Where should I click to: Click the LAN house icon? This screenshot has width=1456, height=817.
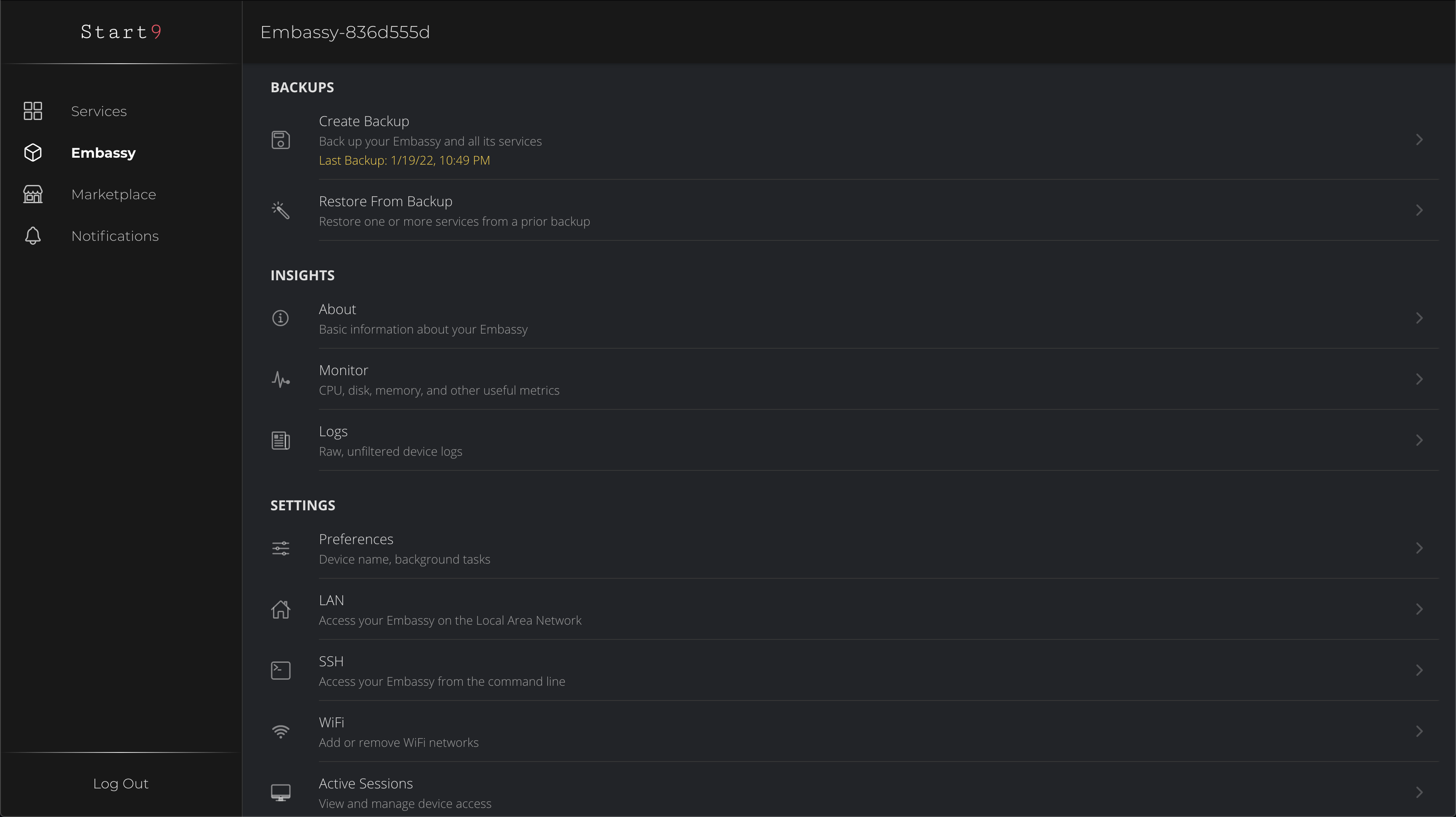pos(280,609)
